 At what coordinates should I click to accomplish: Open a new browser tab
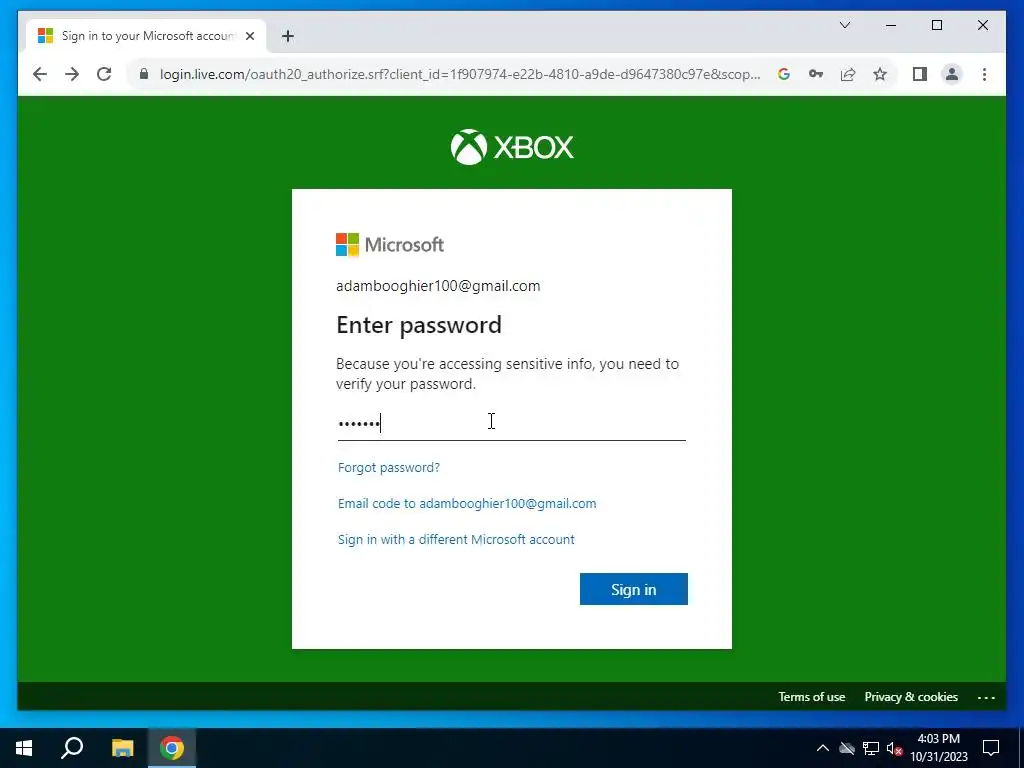tap(288, 36)
